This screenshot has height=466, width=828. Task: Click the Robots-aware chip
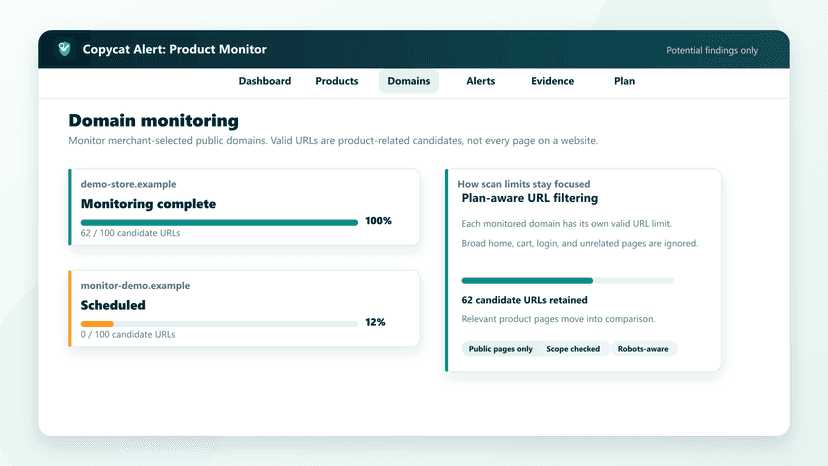[x=643, y=349]
